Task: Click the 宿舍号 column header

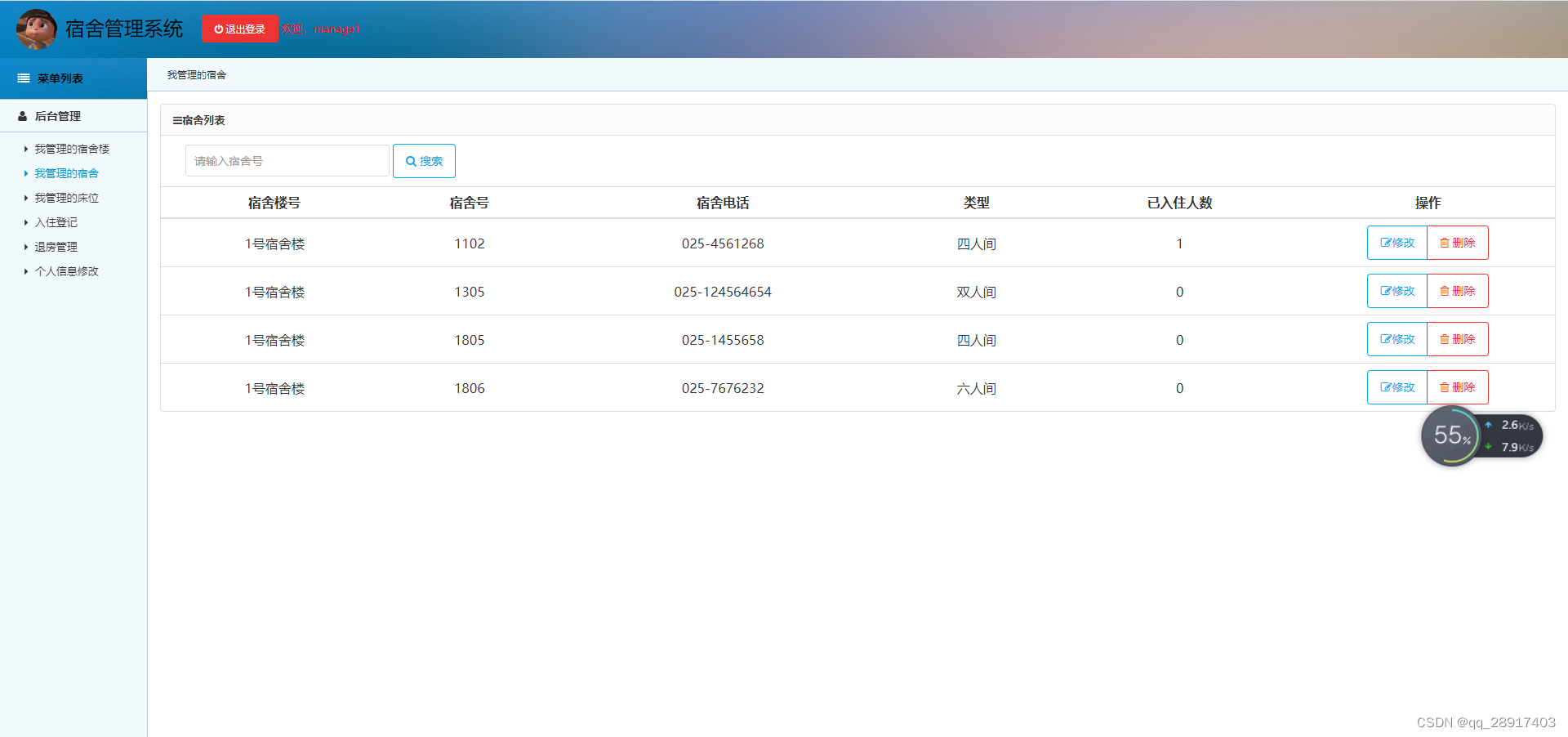Action: [470, 203]
